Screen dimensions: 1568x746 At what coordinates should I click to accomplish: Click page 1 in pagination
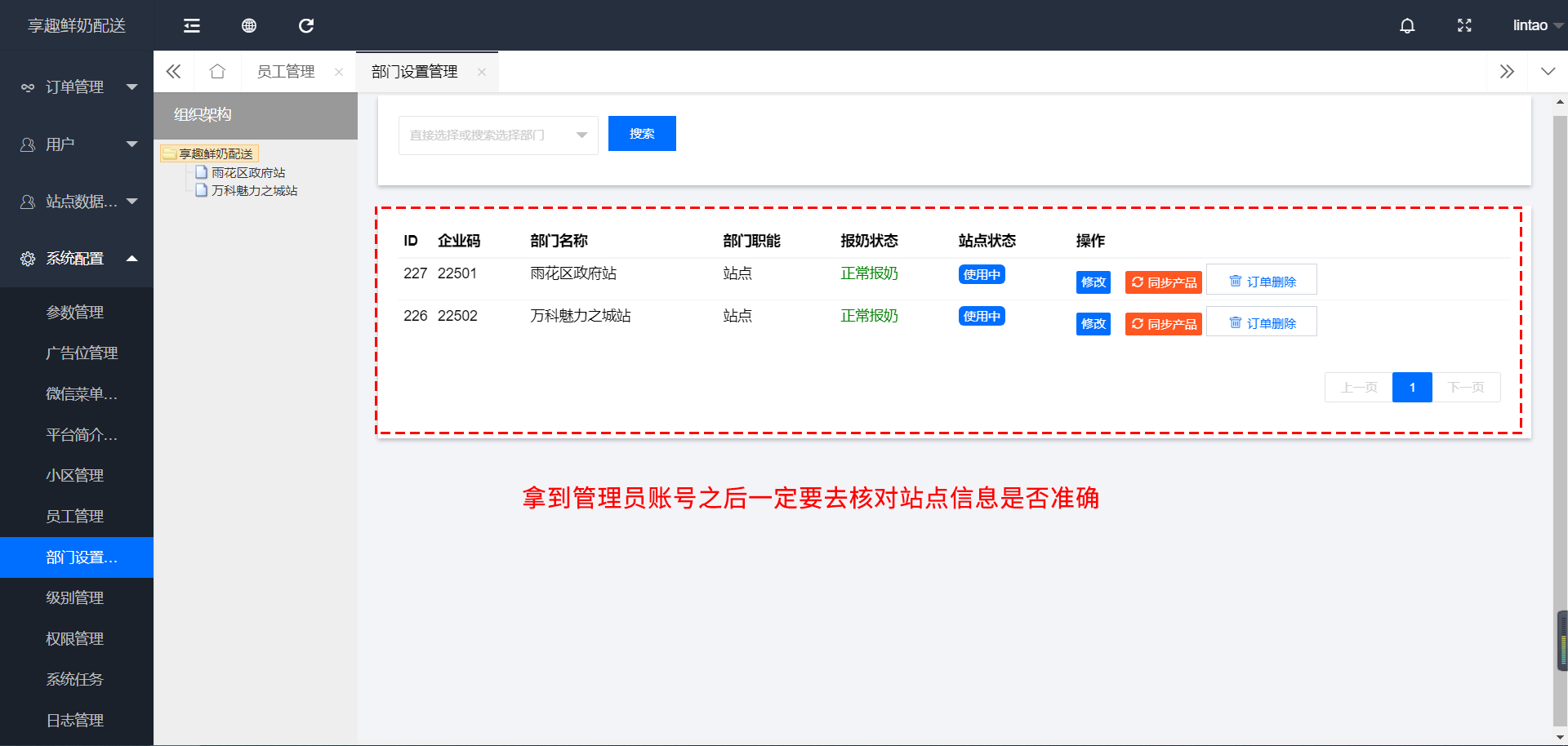pyautogui.click(x=1412, y=388)
